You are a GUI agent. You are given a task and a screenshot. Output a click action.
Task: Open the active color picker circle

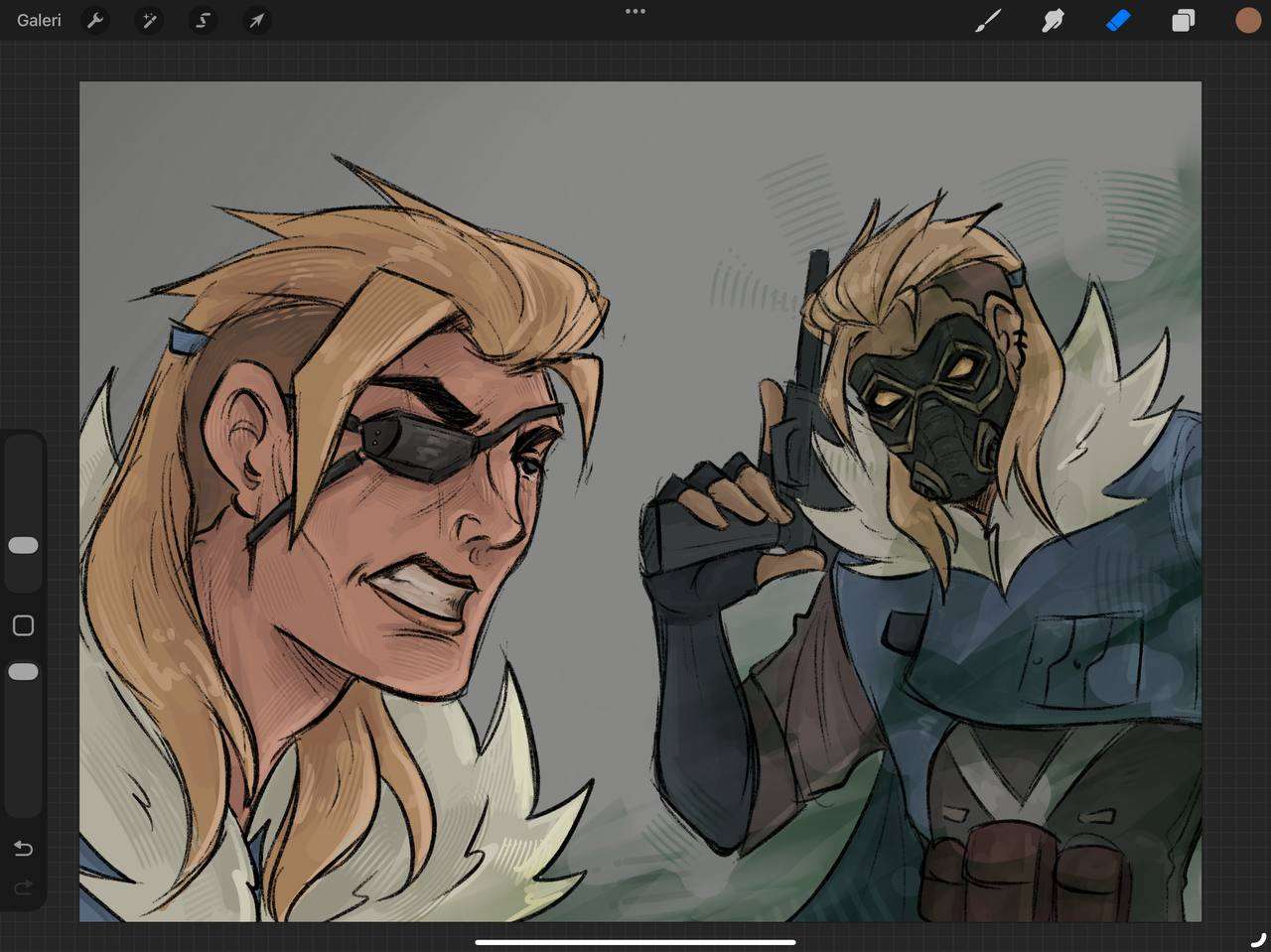(x=1247, y=20)
